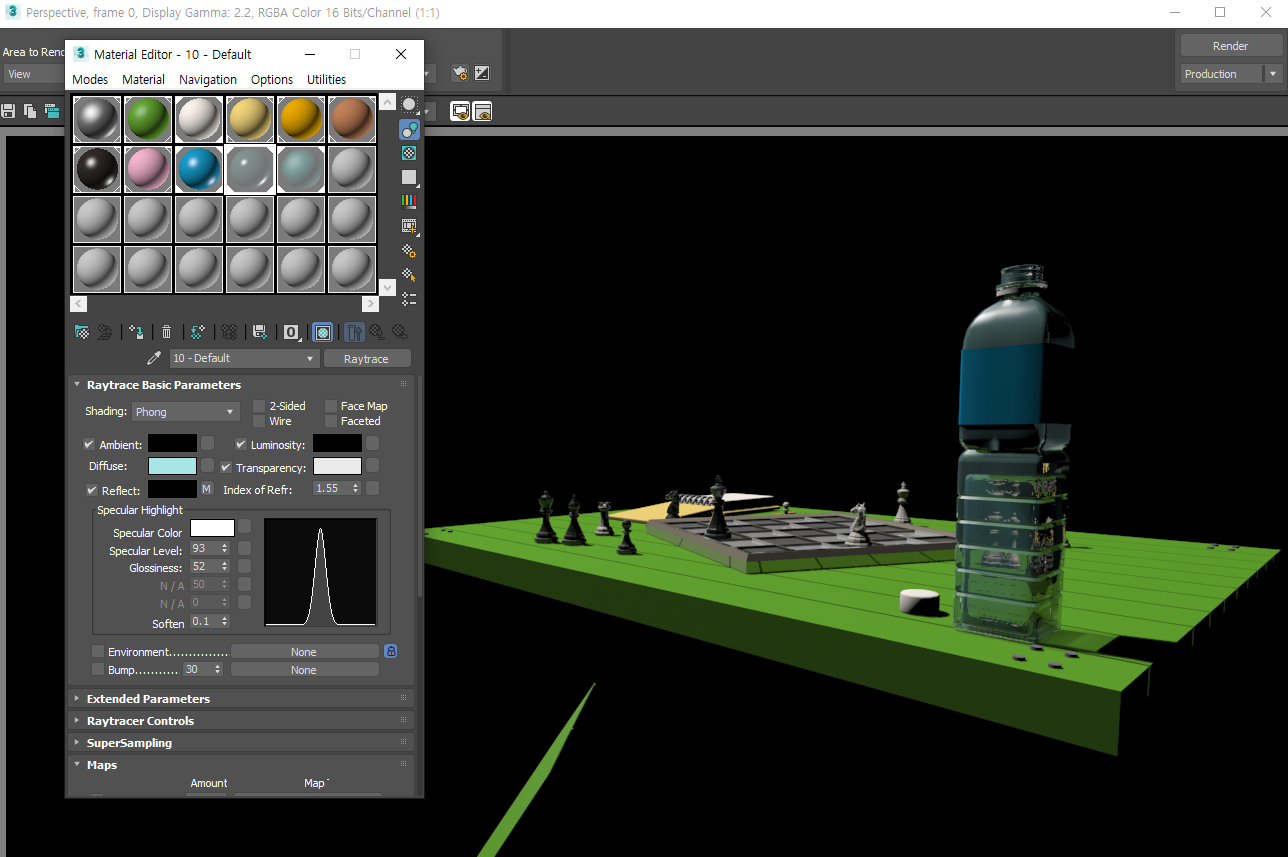1288x857 pixels.
Task: Pick material from object eyedropper
Action: click(x=154, y=358)
